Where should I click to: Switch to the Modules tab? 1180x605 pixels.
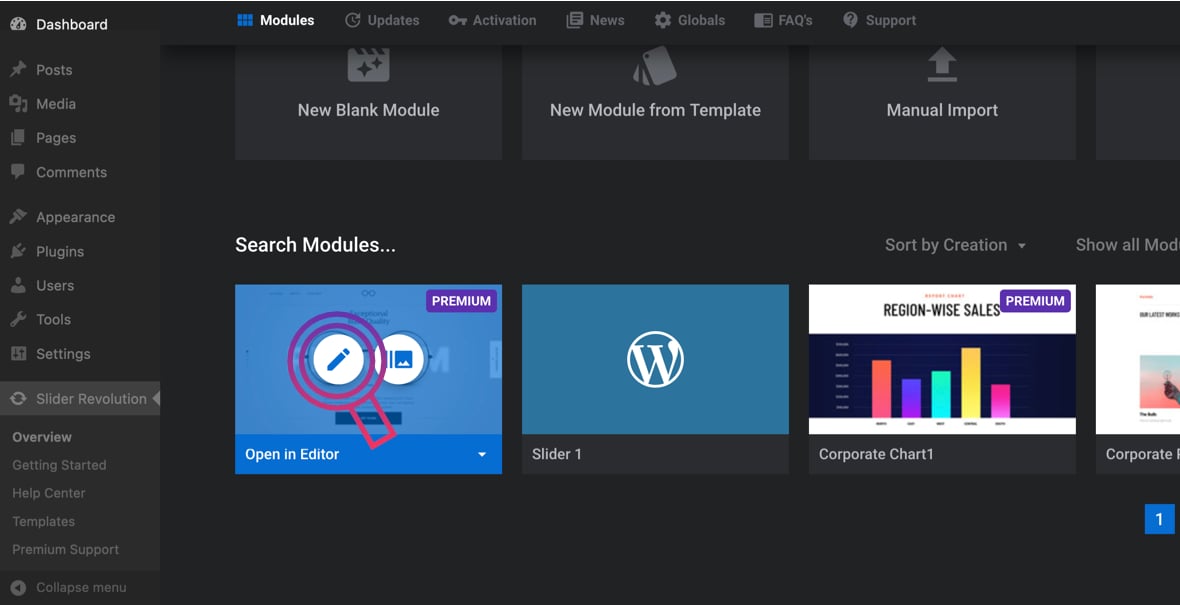[x=276, y=20]
